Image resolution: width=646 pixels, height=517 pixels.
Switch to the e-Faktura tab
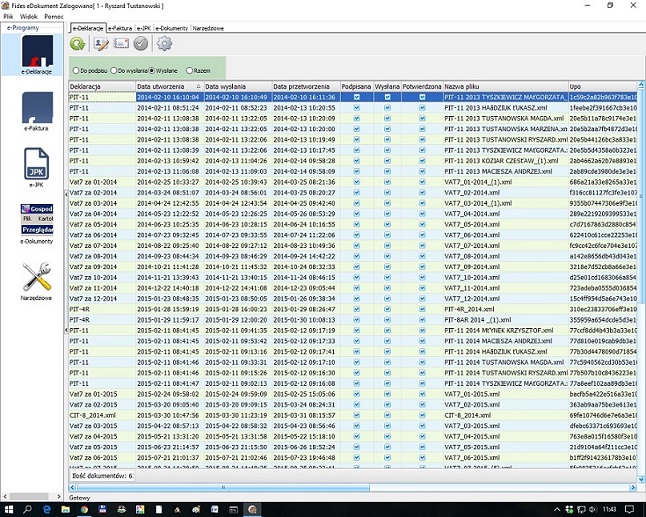pyautogui.click(x=120, y=28)
